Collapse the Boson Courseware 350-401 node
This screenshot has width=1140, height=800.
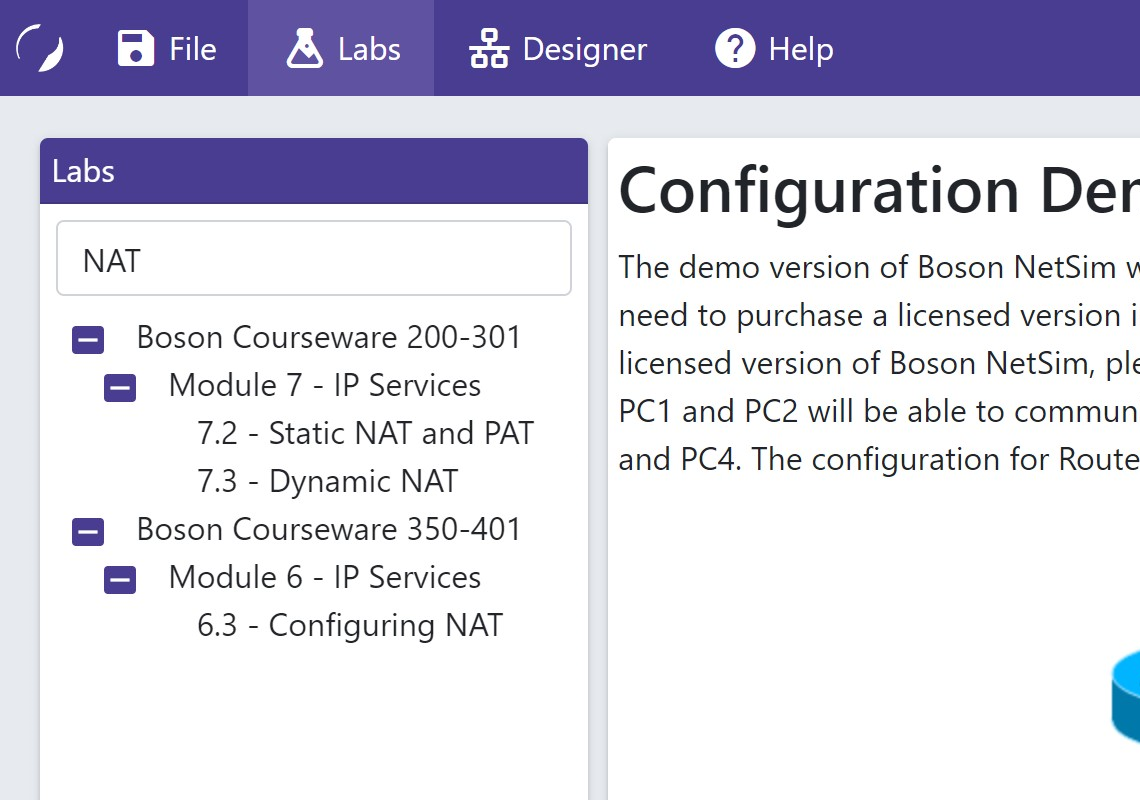(x=88, y=533)
